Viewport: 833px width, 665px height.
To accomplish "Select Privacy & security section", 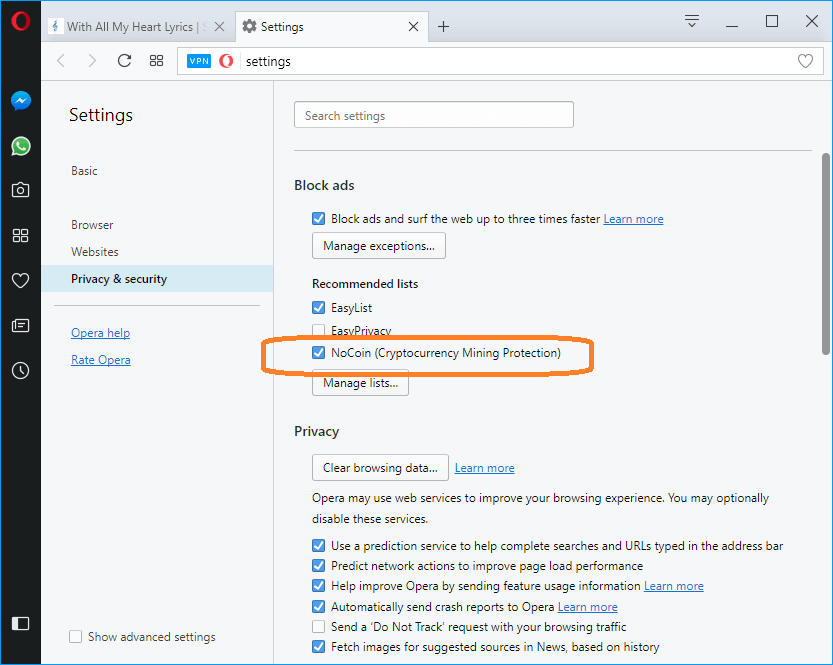I will click(x=157, y=279).
